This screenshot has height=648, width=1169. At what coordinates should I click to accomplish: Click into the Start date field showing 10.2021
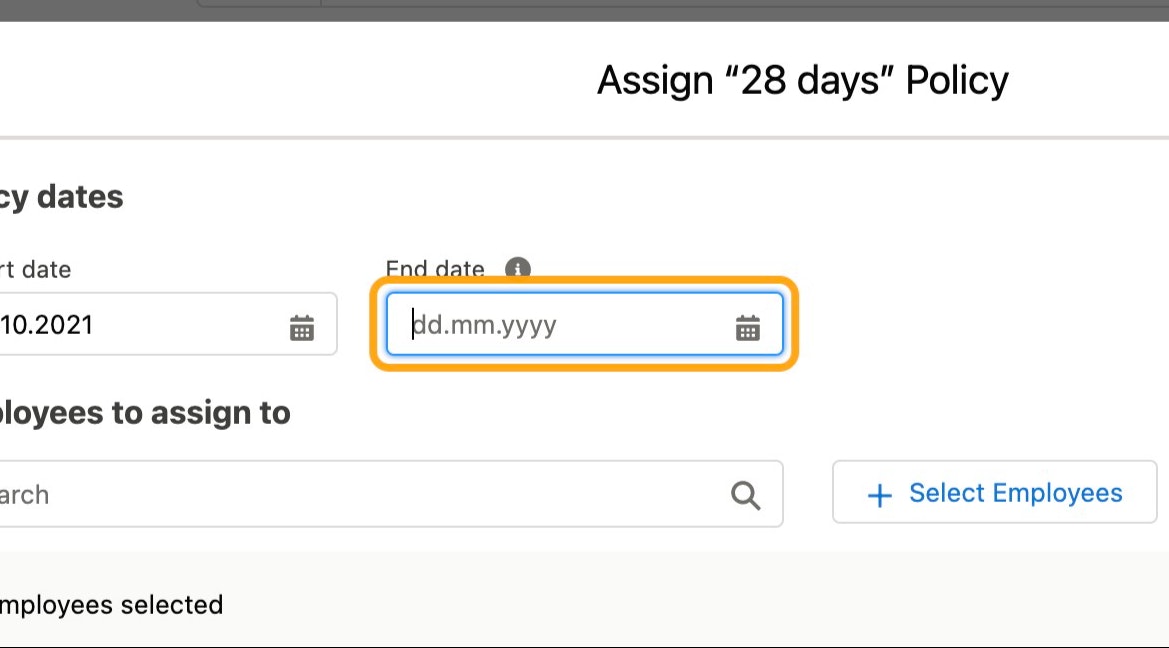pos(168,324)
